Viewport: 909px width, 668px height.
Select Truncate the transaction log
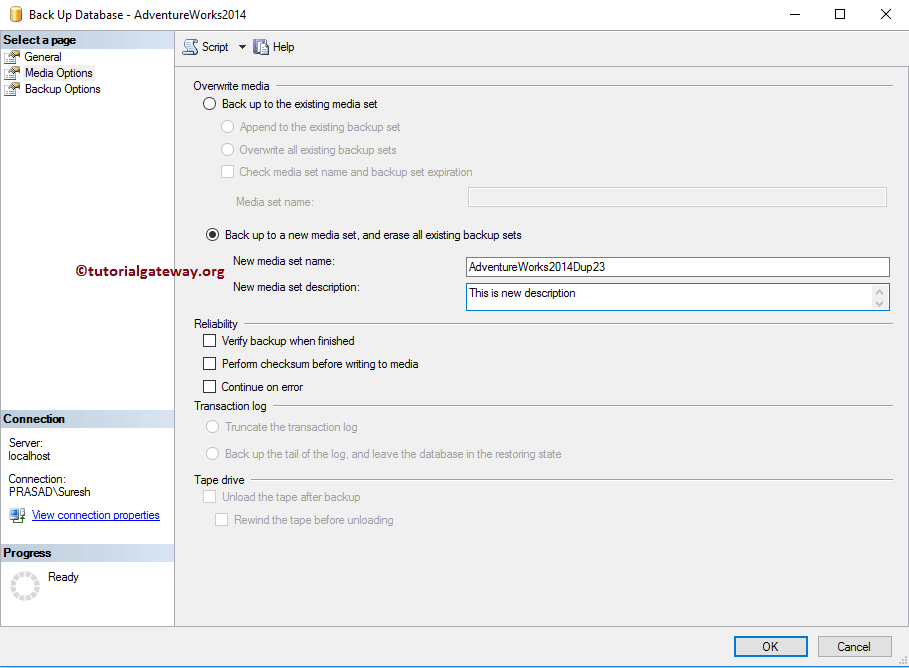coord(212,427)
